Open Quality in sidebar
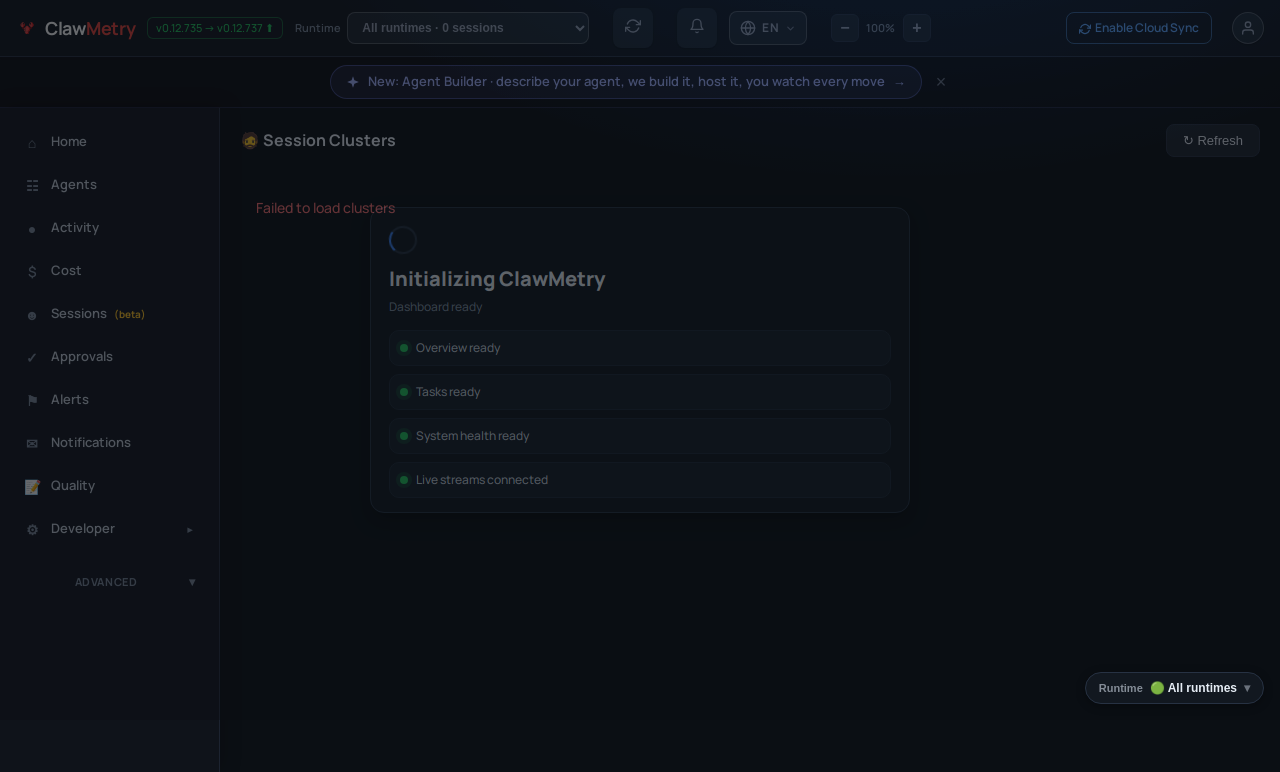The width and height of the screenshot is (1280, 772). point(110,486)
